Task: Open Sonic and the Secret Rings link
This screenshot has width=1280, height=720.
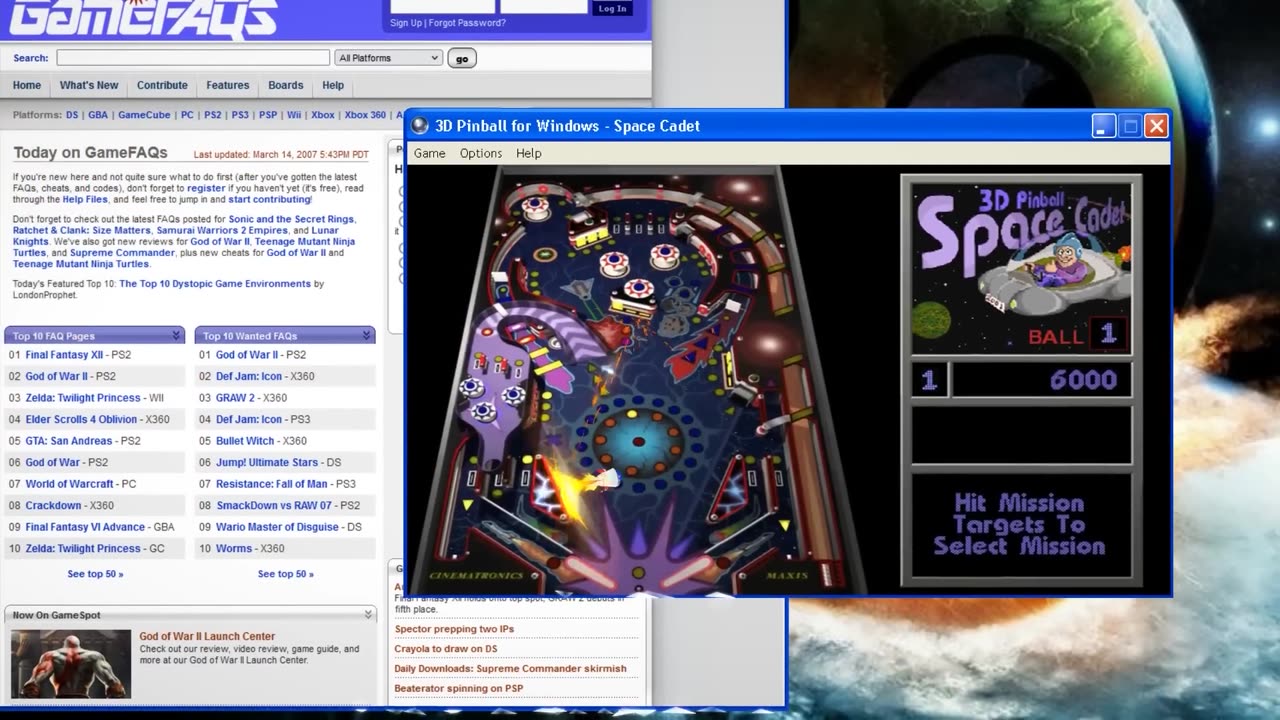Action: (x=291, y=219)
